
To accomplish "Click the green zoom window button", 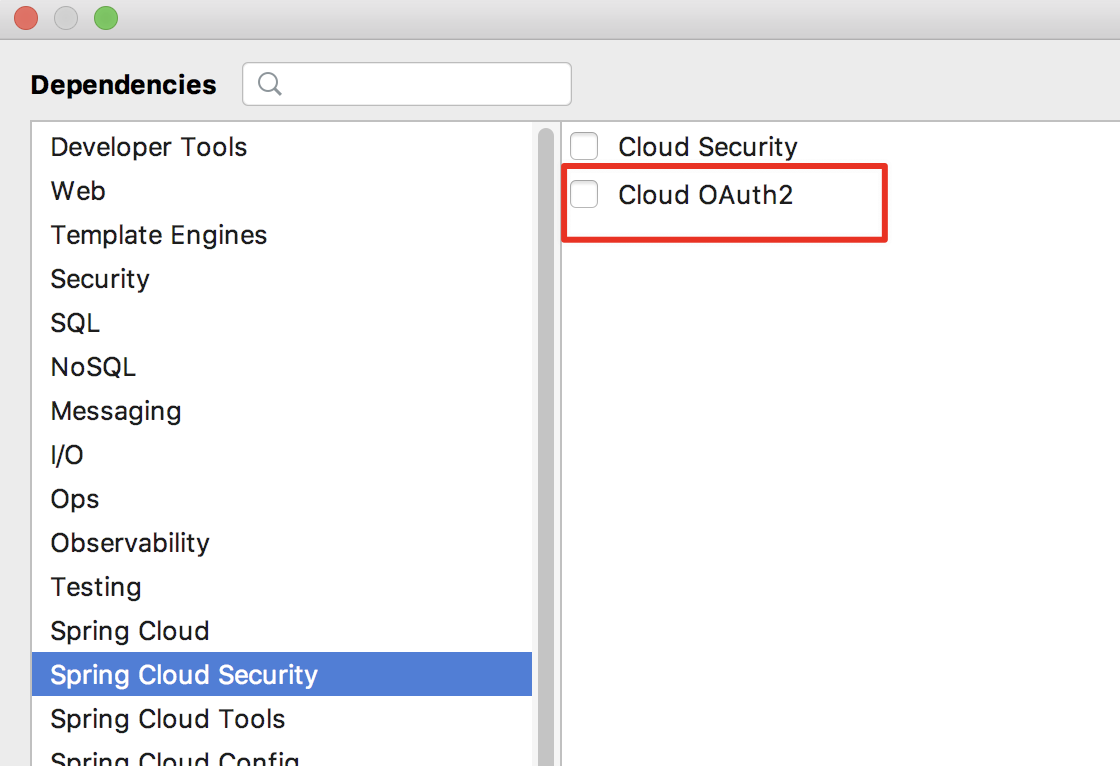I will 105,18.
